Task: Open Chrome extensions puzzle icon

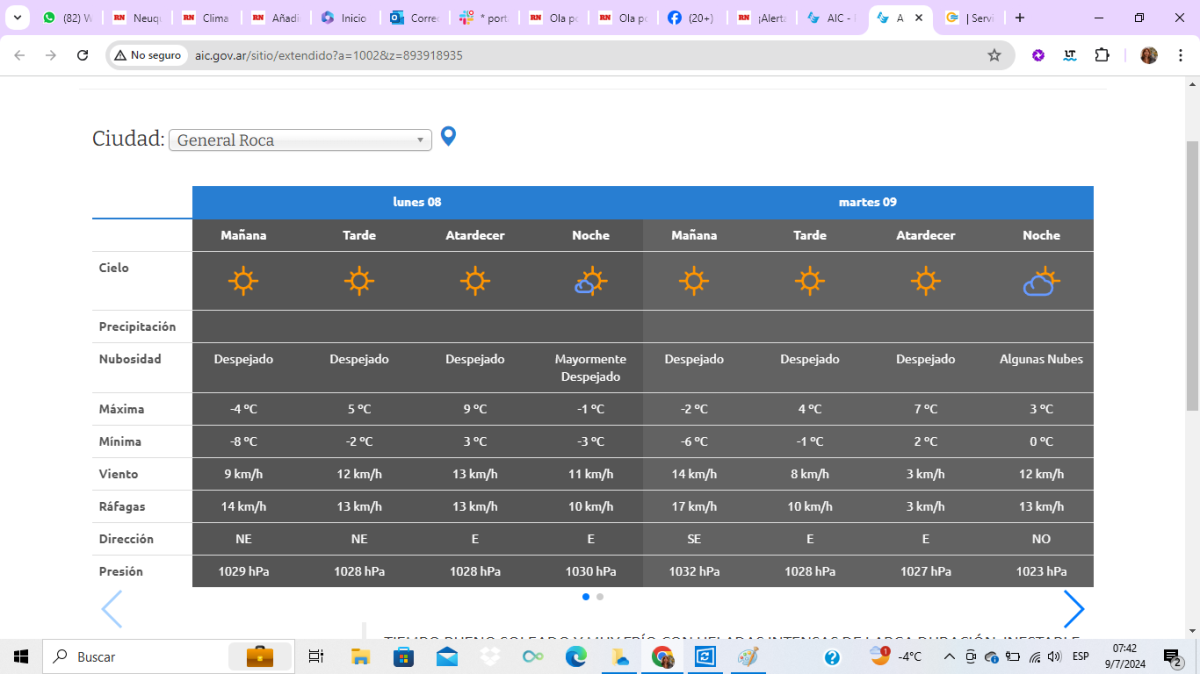Action: coord(1102,55)
